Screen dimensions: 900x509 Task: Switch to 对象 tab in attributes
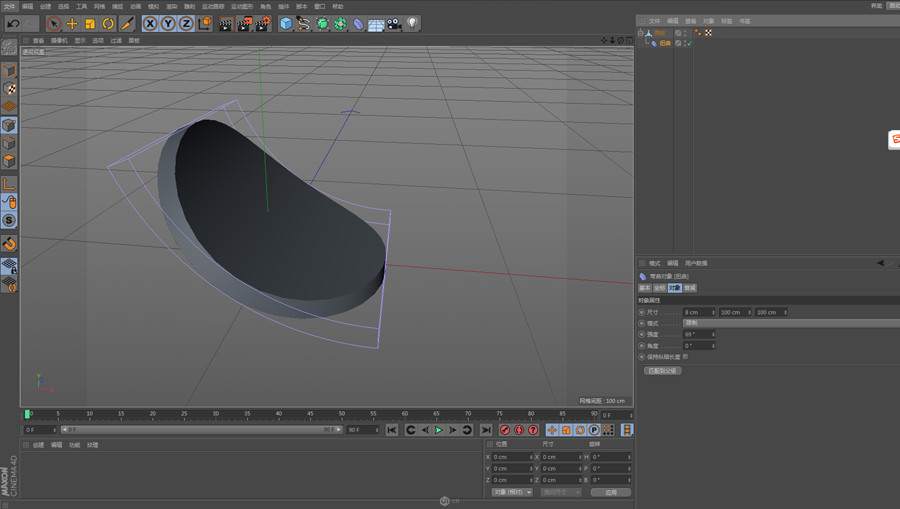tap(674, 288)
